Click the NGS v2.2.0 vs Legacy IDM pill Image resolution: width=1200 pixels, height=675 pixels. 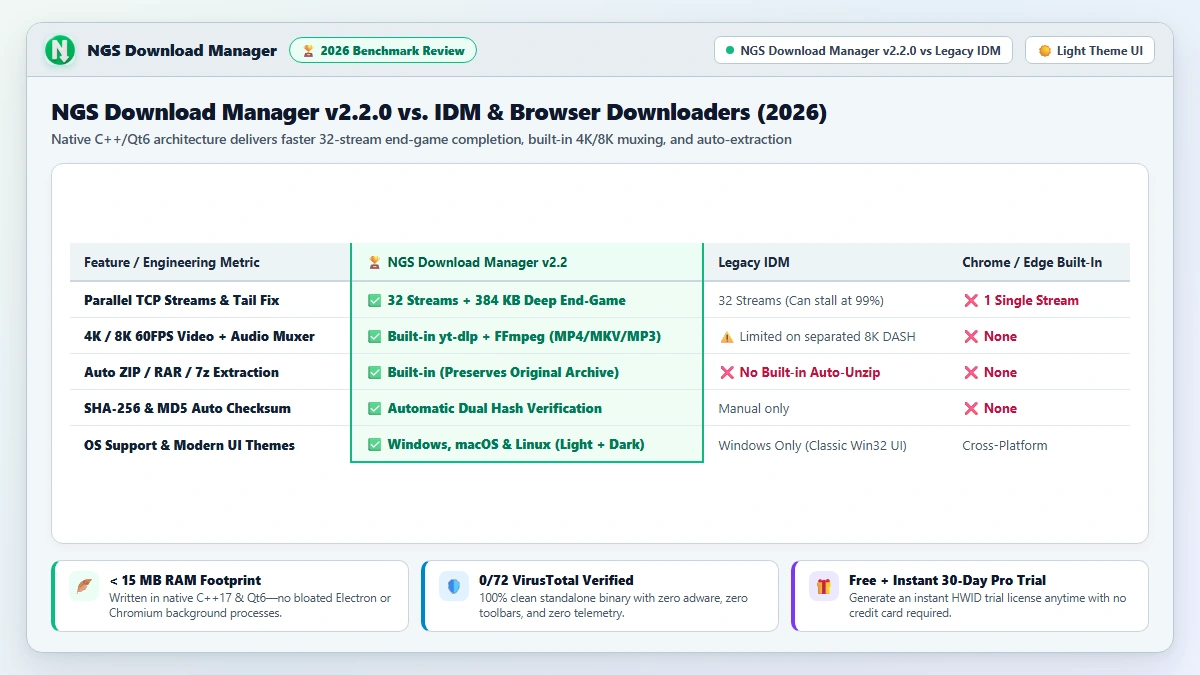(864, 50)
